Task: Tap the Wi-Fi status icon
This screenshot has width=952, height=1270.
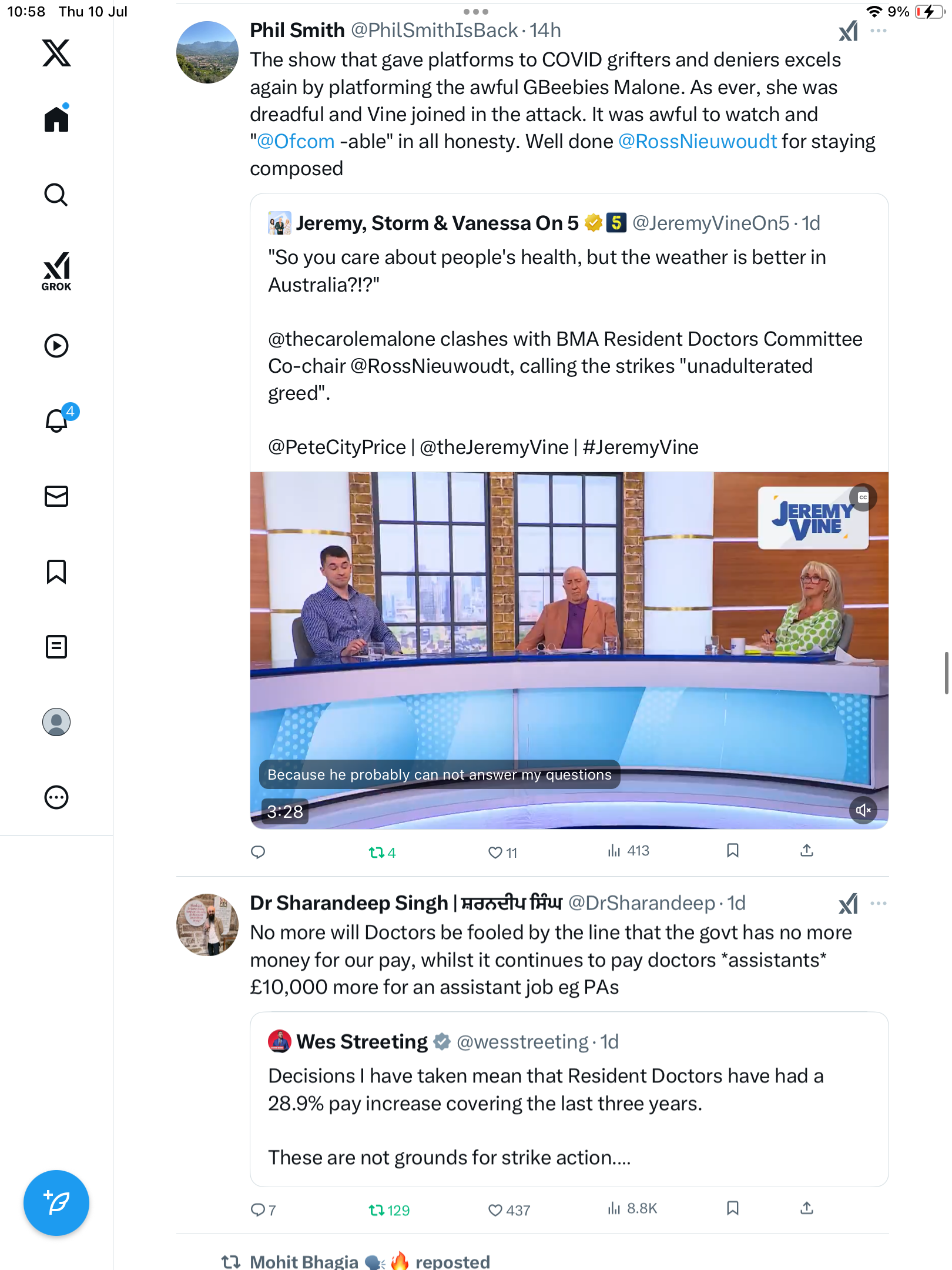Action: tap(874, 12)
